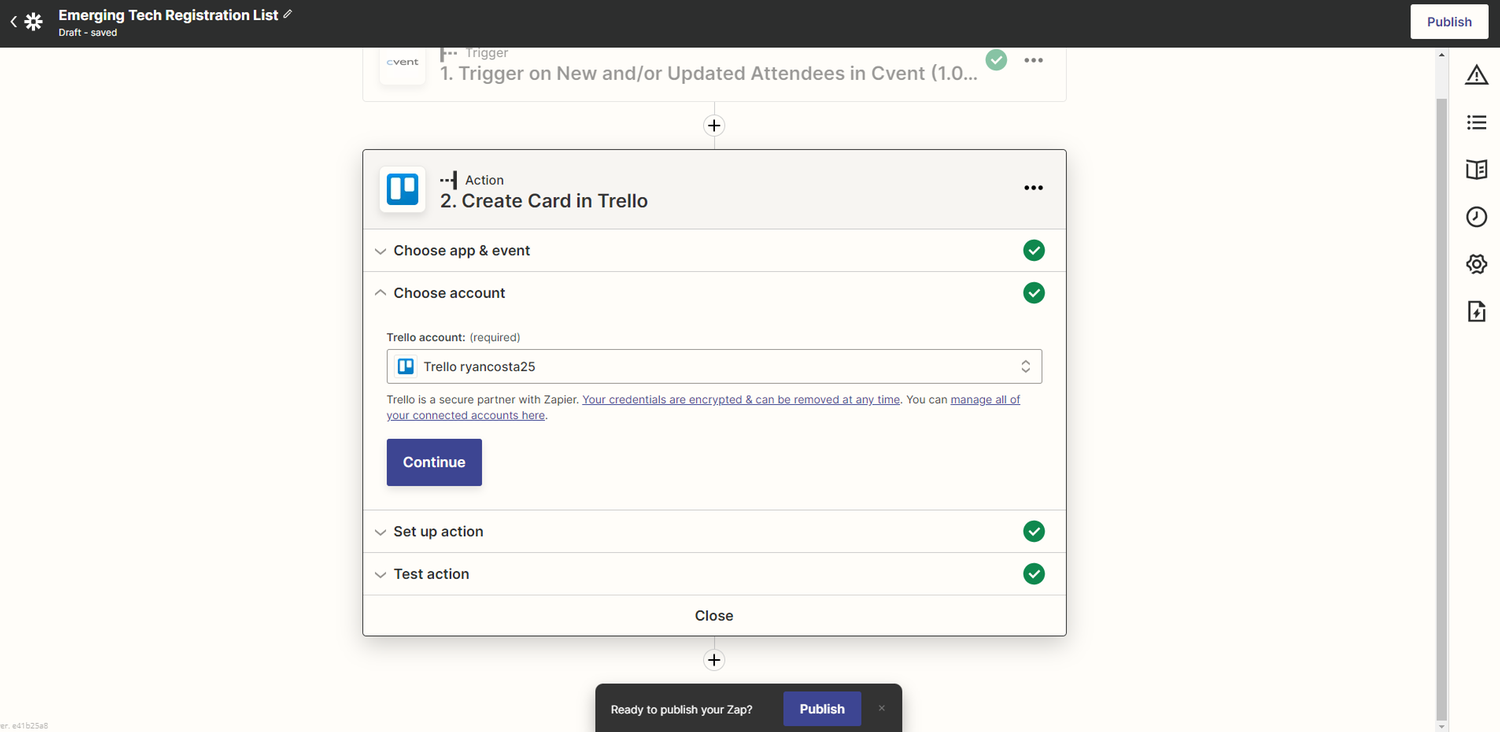Select the Trello app icon in step 2

coord(402,190)
